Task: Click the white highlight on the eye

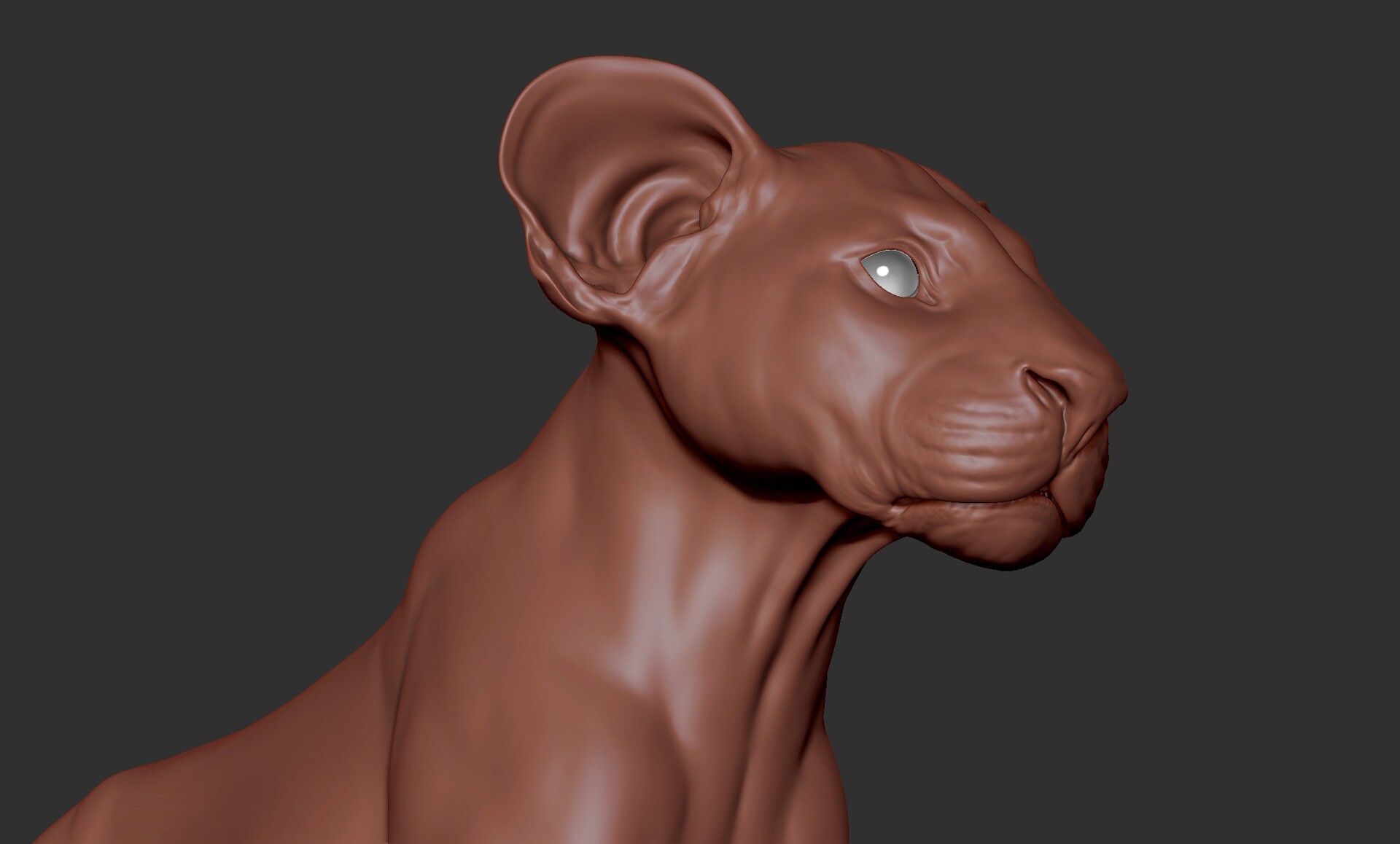Action: tap(882, 270)
